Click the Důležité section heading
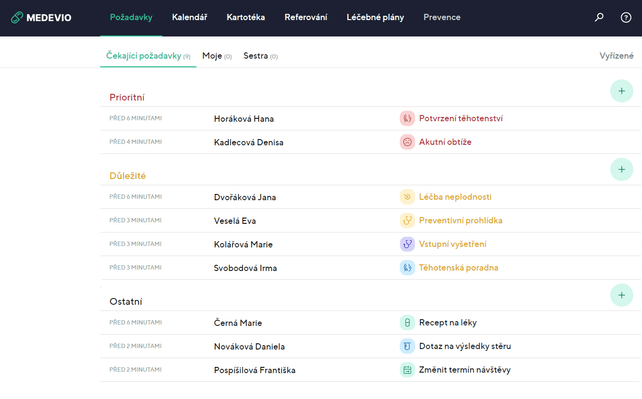 (x=127, y=176)
